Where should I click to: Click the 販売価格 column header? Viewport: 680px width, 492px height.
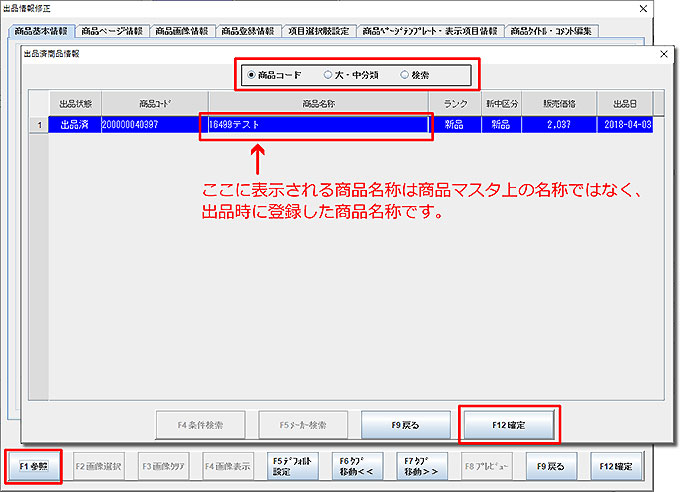pyautogui.click(x=559, y=104)
